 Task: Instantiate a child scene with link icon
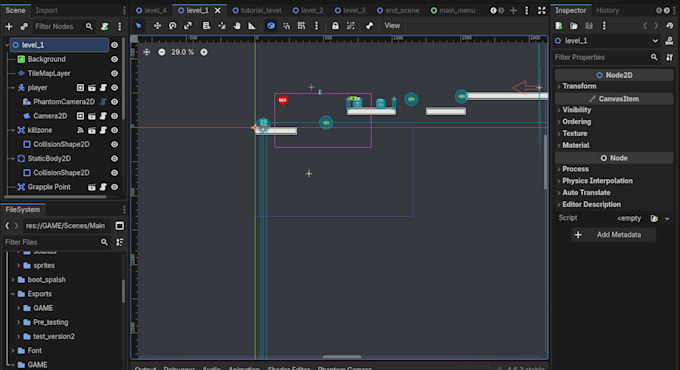coord(24,26)
